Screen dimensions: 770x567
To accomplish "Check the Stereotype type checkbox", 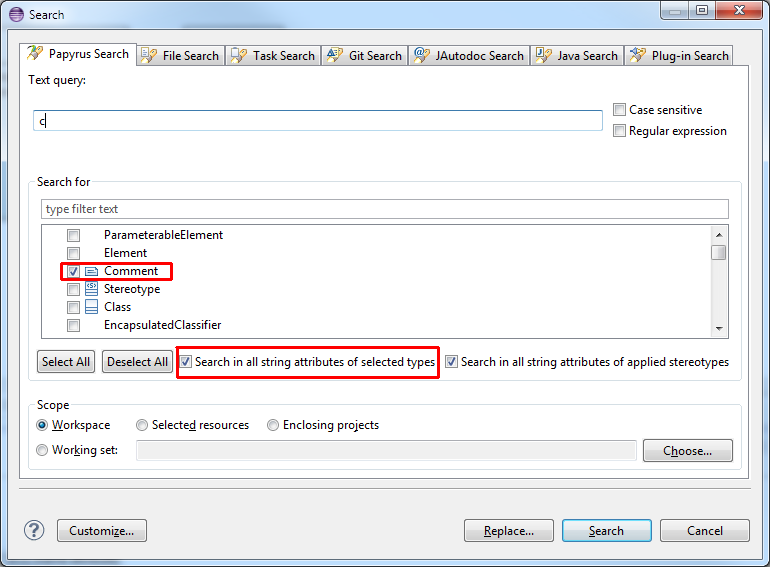I will coord(74,289).
